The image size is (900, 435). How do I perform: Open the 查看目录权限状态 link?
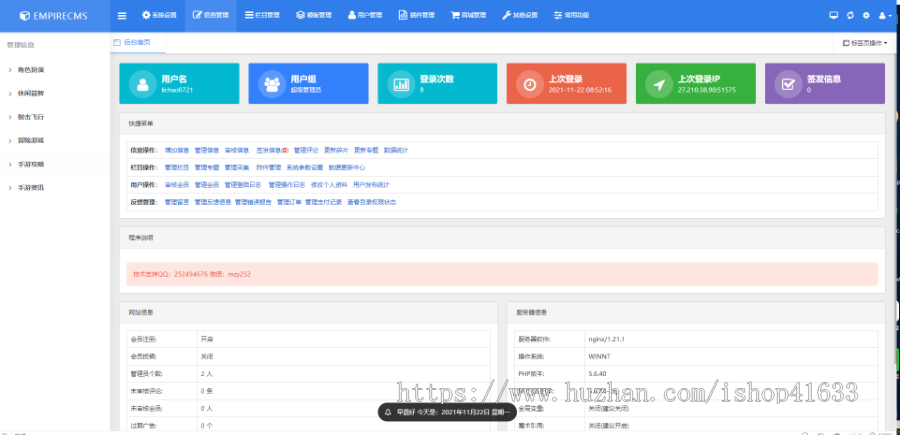tap(371, 202)
